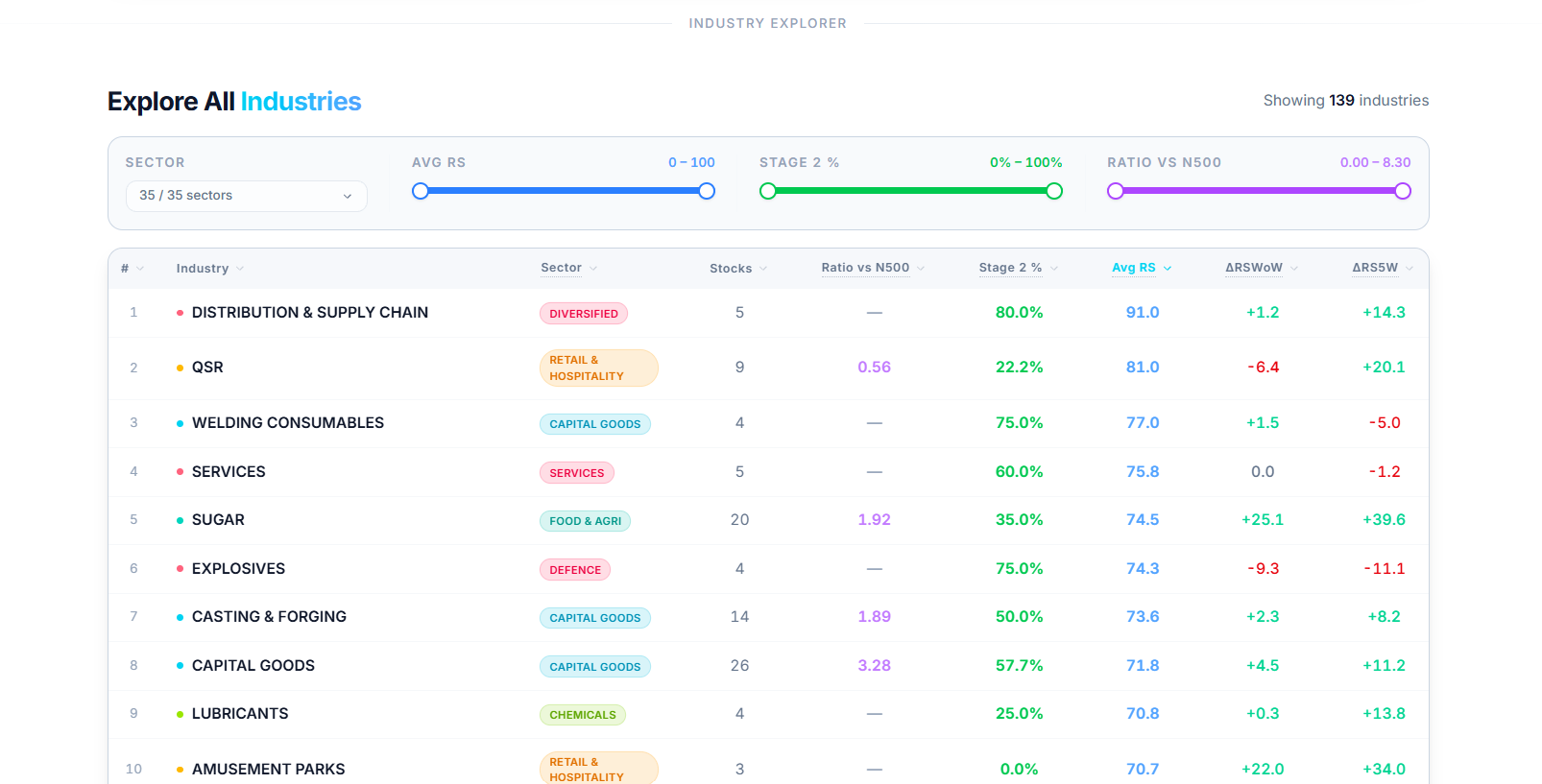Image resolution: width=1542 pixels, height=784 pixels.
Task: Click Stage 2 value 80.0%
Action: (x=1019, y=313)
